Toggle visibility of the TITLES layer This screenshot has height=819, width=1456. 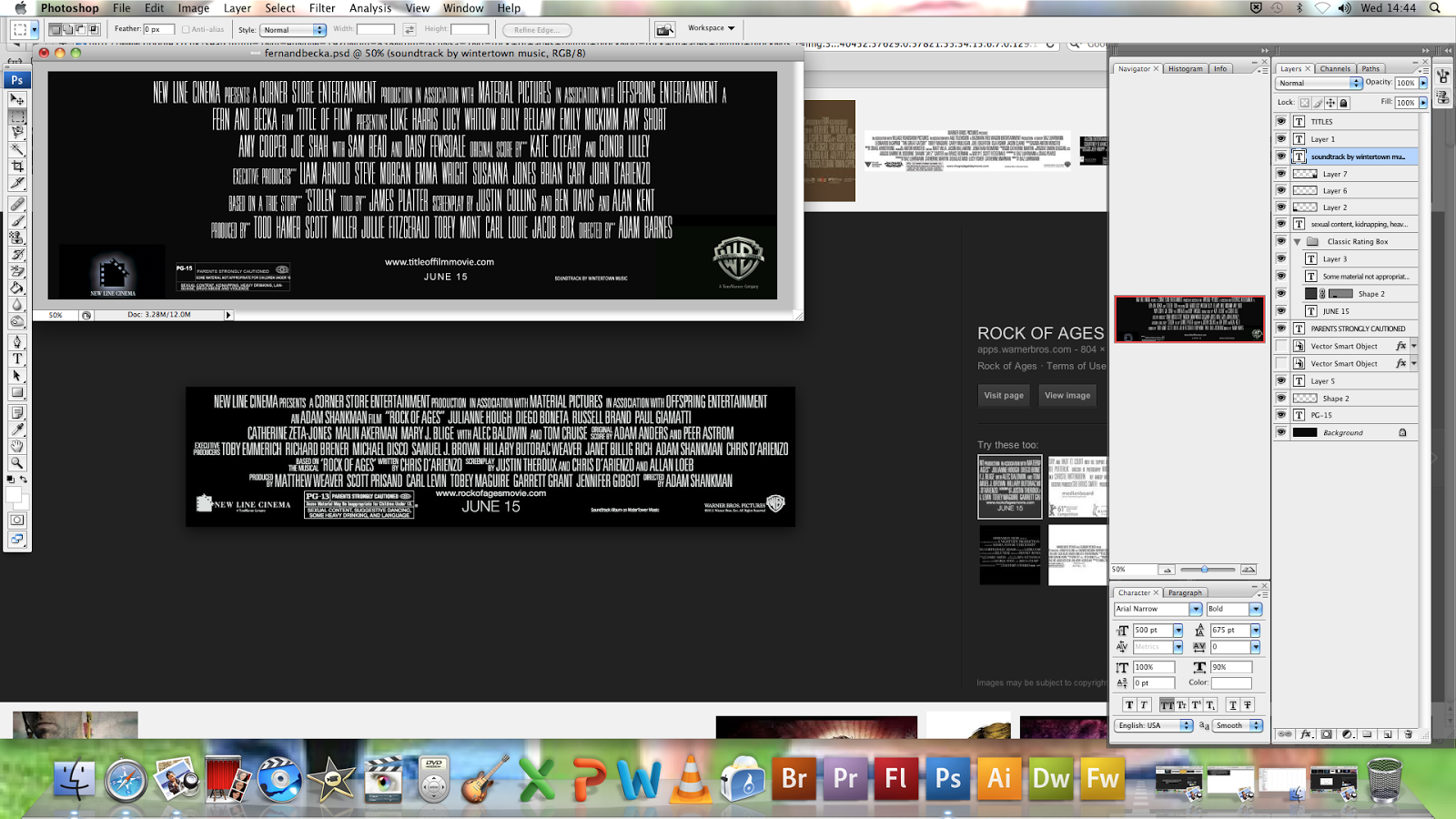(1279, 122)
